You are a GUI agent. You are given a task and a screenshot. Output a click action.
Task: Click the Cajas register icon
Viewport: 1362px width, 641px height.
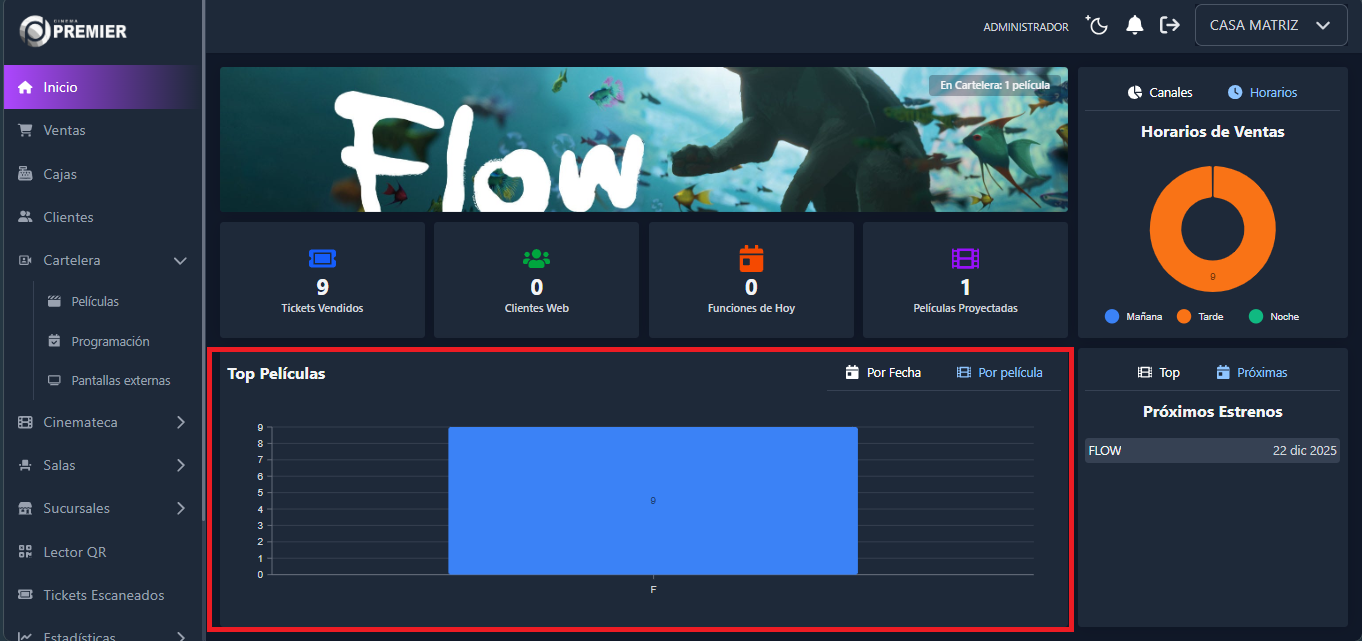[26, 174]
